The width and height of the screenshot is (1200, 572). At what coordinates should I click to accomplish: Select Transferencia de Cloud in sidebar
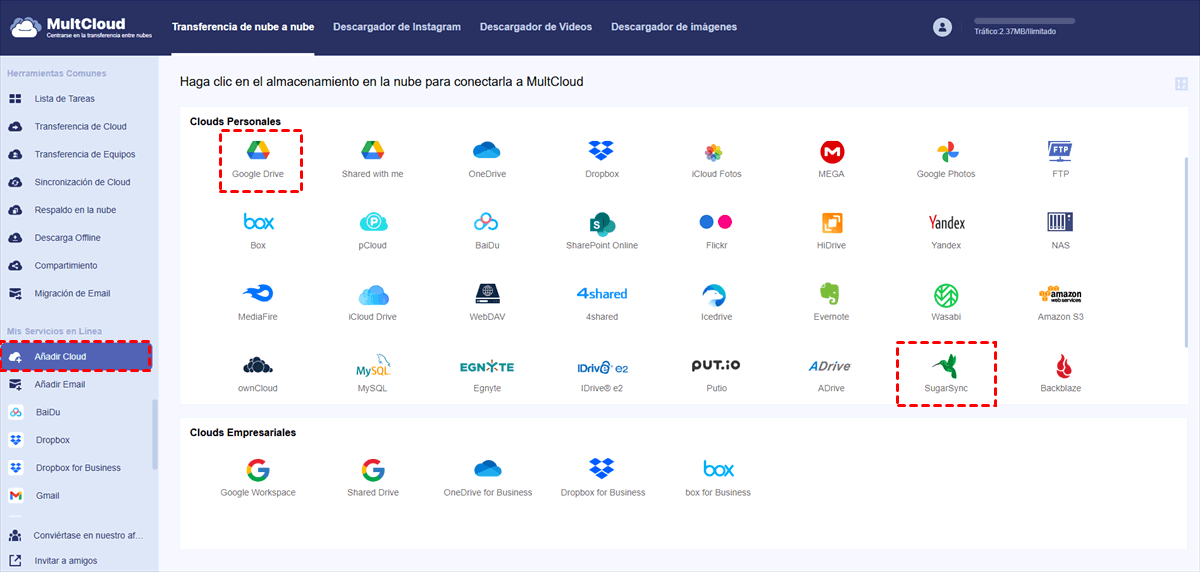[79, 127]
